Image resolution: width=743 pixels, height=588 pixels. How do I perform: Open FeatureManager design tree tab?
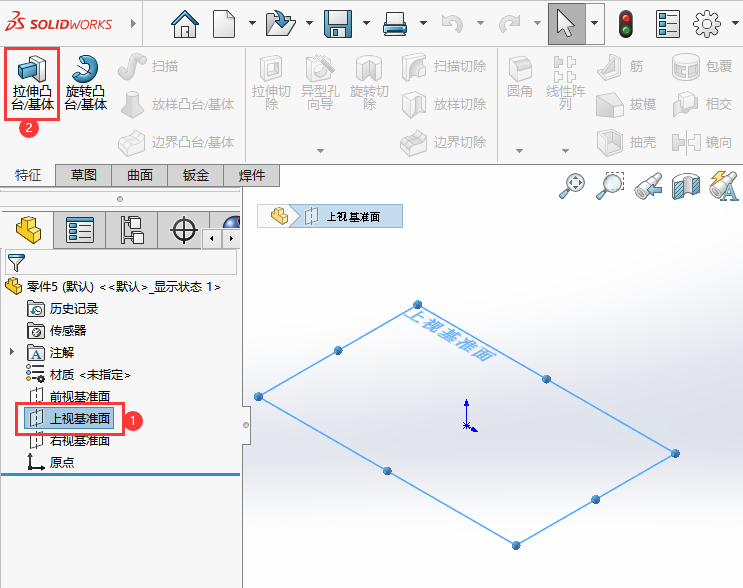pyautogui.click(x=28, y=230)
